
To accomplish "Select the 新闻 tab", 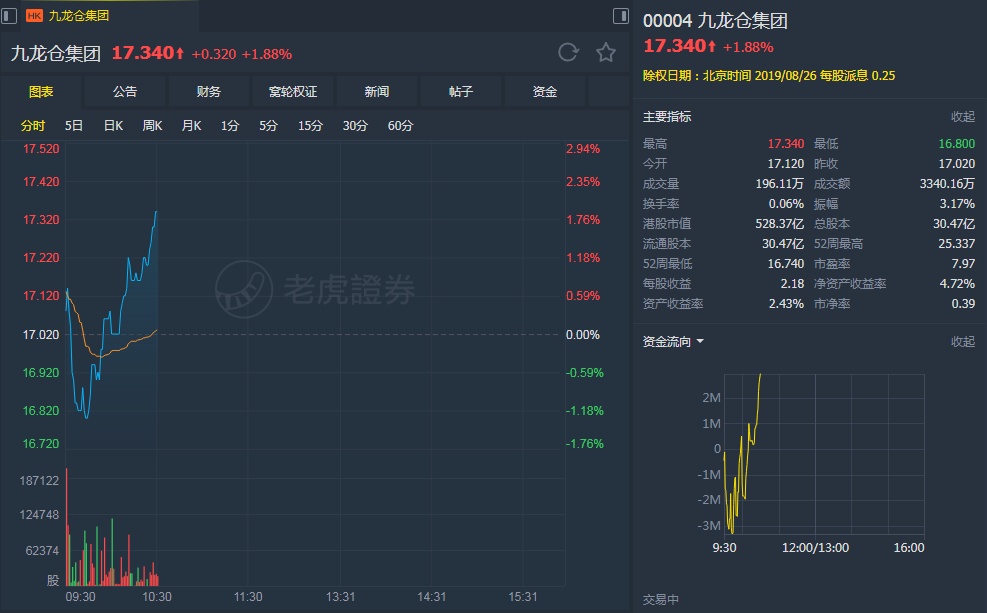I will (376, 92).
